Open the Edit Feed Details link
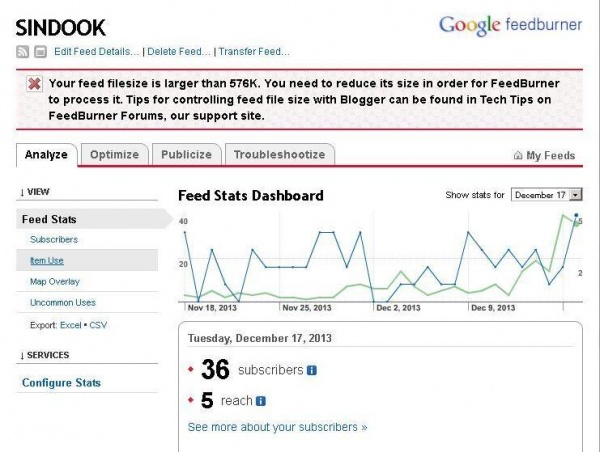The height and width of the screenshot is (452, 600). click(96, 51)
